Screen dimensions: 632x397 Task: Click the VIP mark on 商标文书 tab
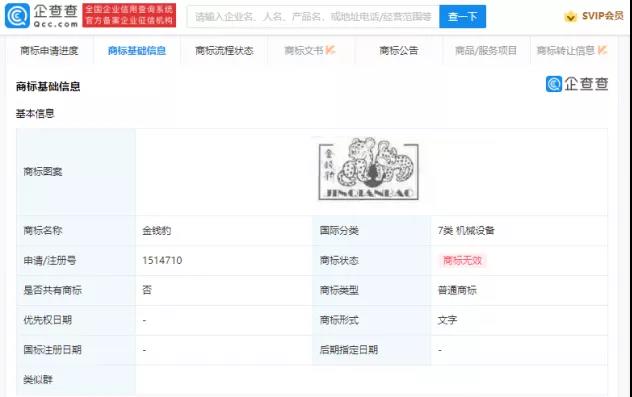coord(331,50)
